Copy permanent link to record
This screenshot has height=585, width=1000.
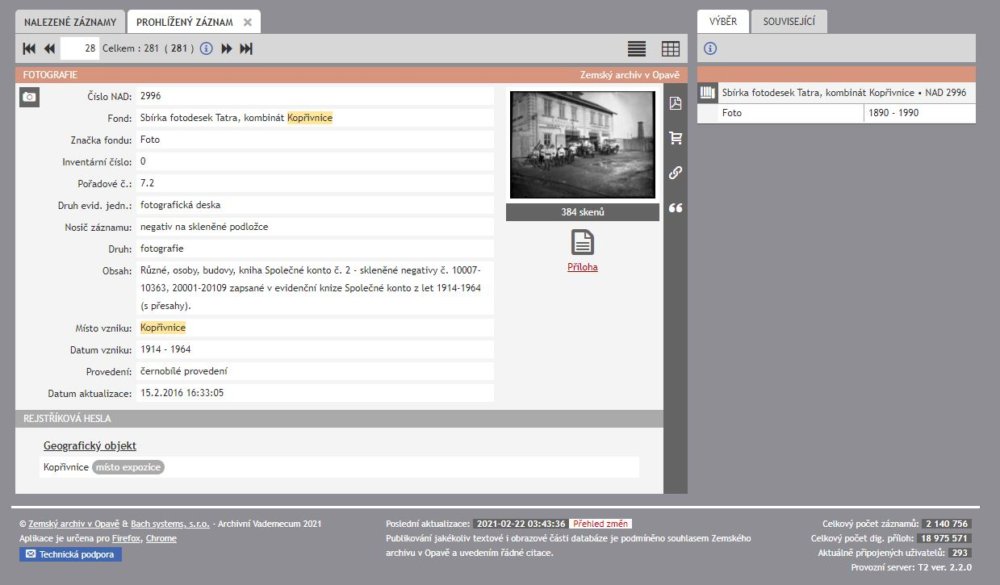tap(675, 173)
